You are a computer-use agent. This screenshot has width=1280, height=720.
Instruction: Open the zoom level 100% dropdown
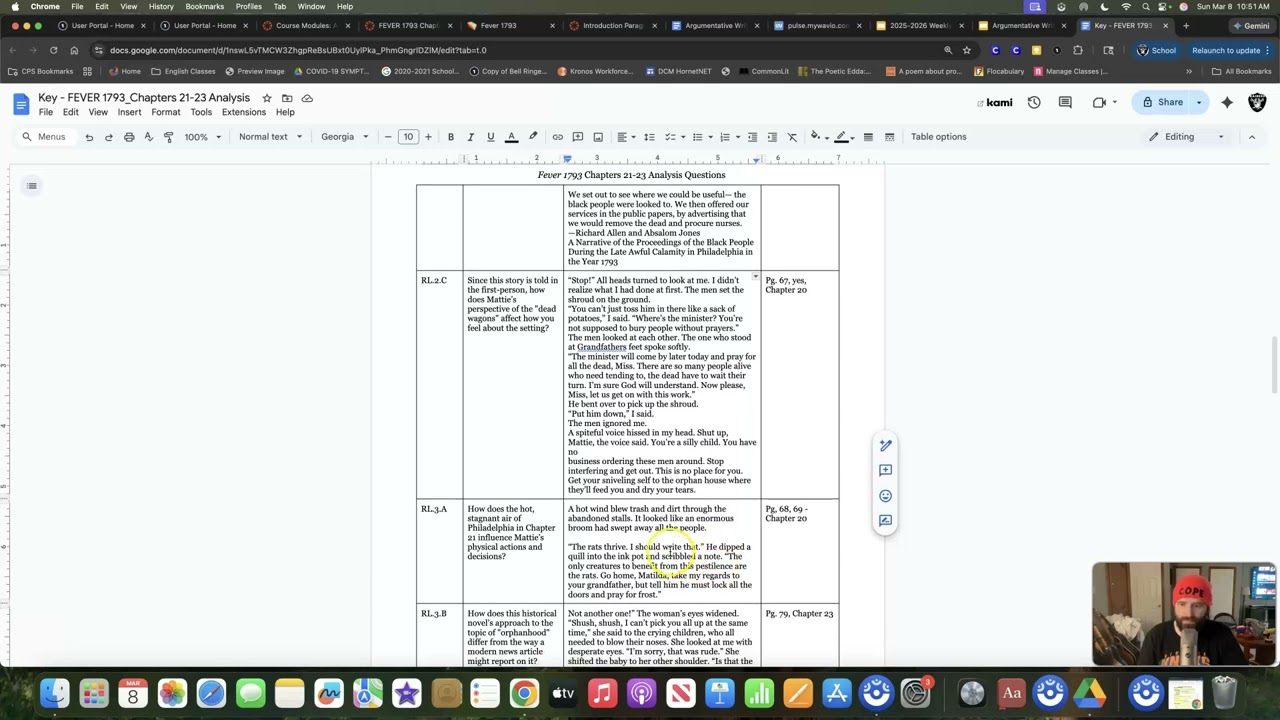[x=202, y=137]
